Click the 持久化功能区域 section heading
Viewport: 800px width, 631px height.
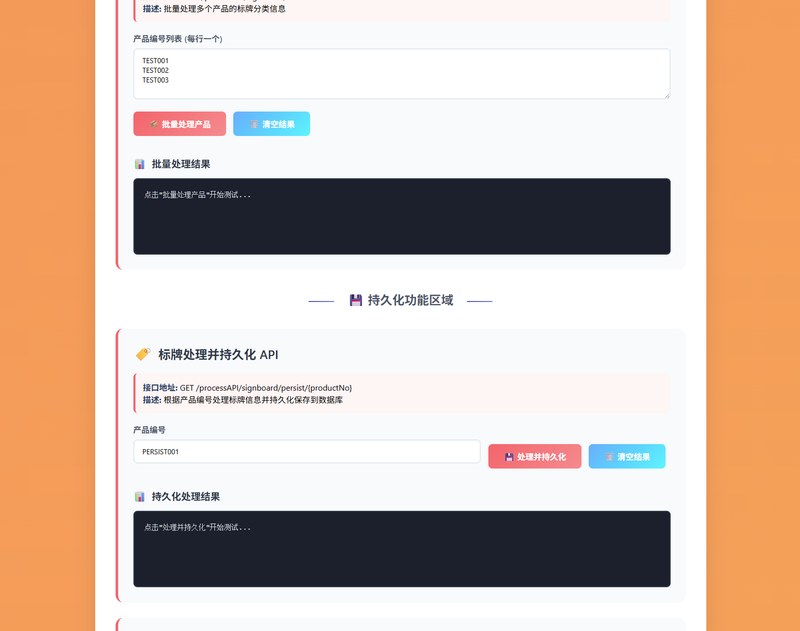tap(410, 300)
